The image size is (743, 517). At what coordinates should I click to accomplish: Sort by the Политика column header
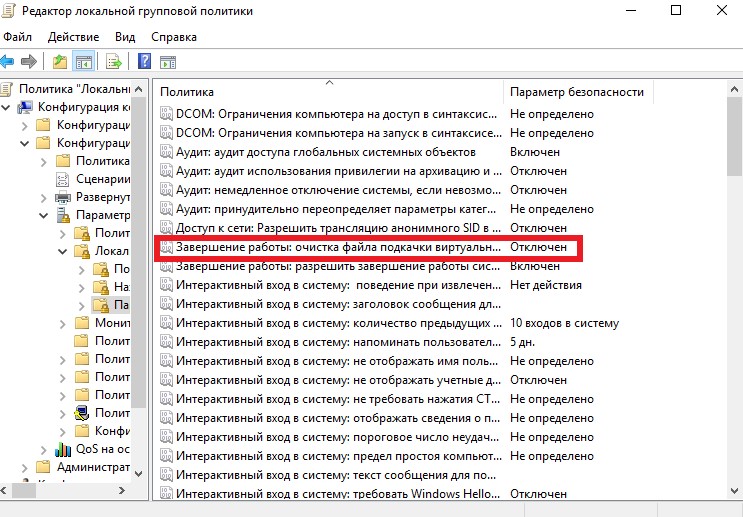[x=329, y=92]
